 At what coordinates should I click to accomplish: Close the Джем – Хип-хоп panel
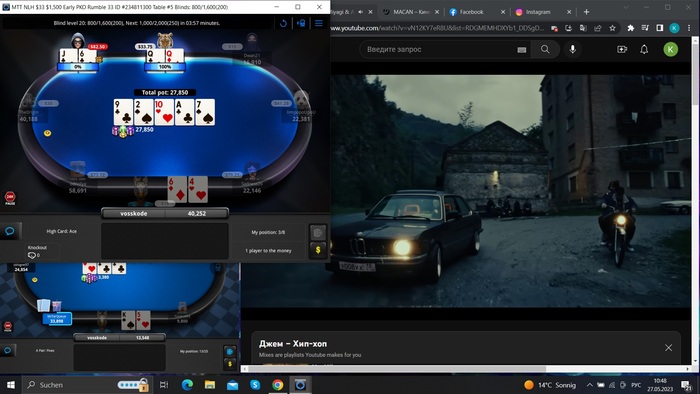point(668,348)
